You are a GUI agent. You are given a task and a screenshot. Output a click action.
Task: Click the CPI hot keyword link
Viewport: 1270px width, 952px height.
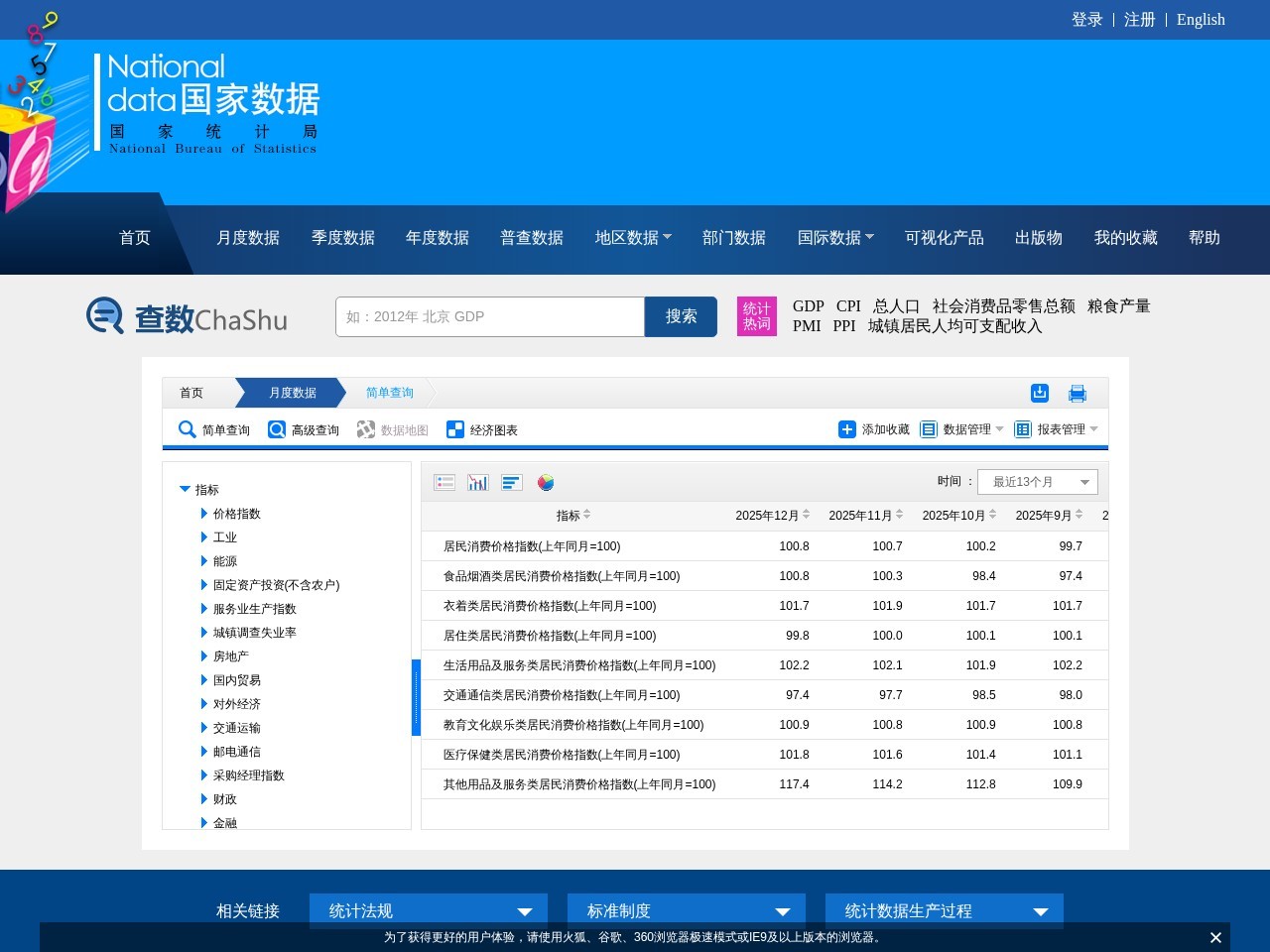click(x=848, y=306)
